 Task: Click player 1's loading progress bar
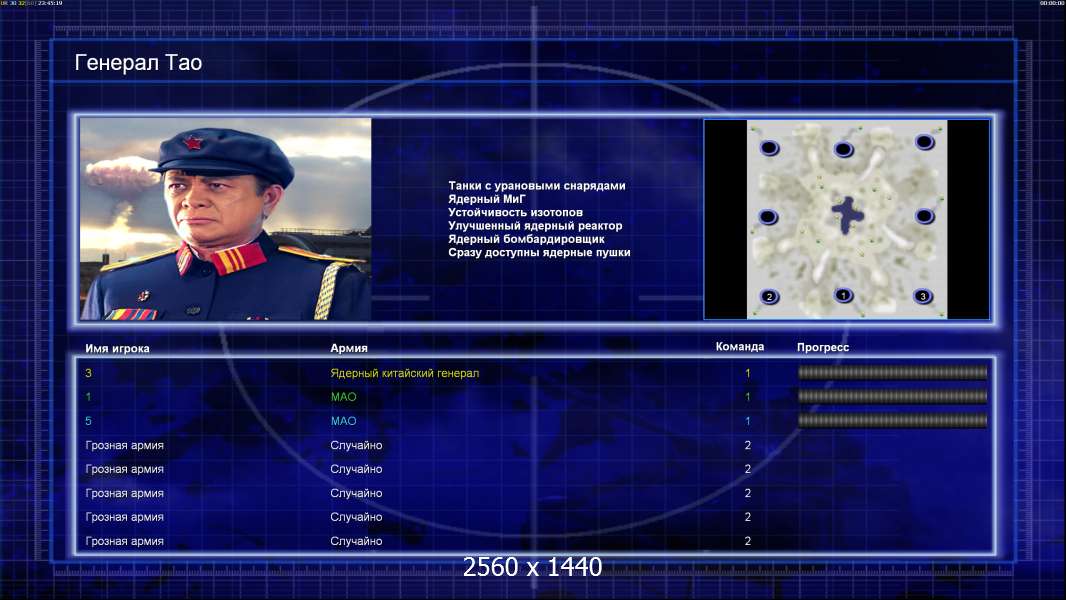pyautogui.click(x=892, y=397)
